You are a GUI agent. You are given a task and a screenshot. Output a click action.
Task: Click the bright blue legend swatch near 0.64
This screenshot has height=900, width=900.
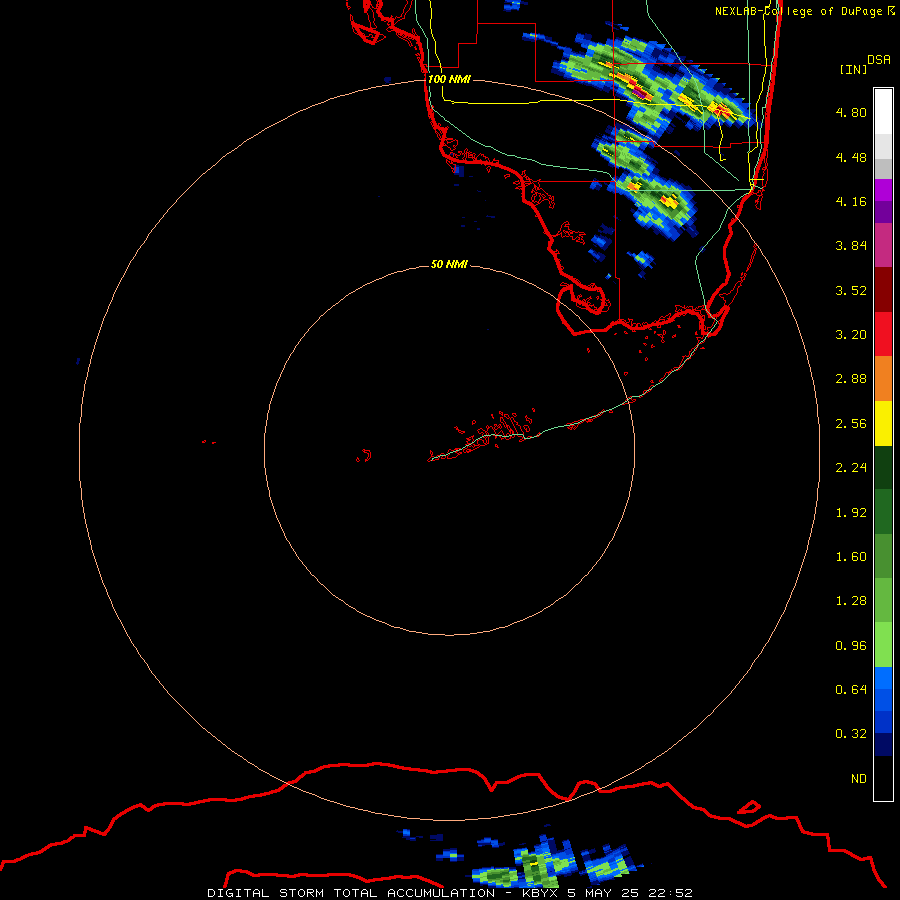click(883, 678)
